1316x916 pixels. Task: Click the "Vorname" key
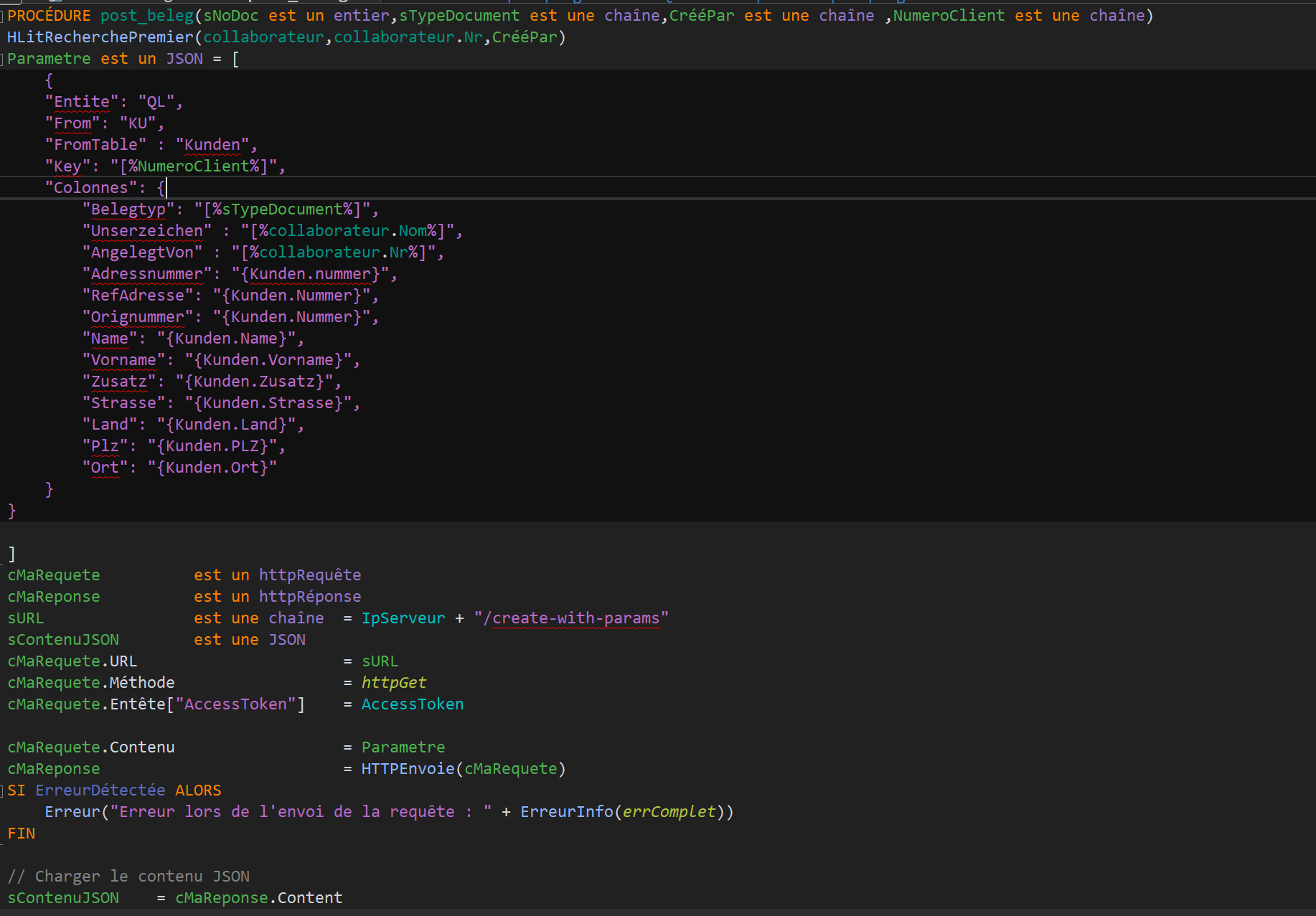tap(123, 360)
